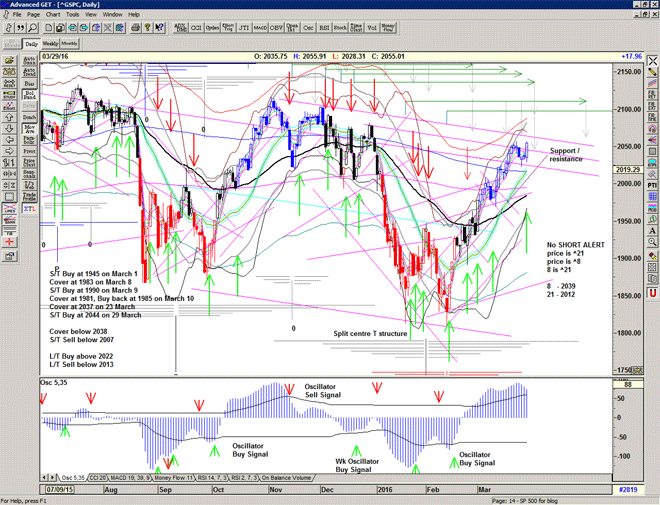Click the PTI button on right sidebar

(x=651, y=185)
